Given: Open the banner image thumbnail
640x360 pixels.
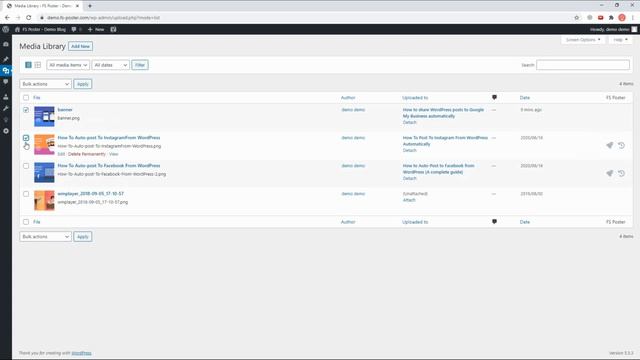Looking at the screenshot, I should 44,116.
